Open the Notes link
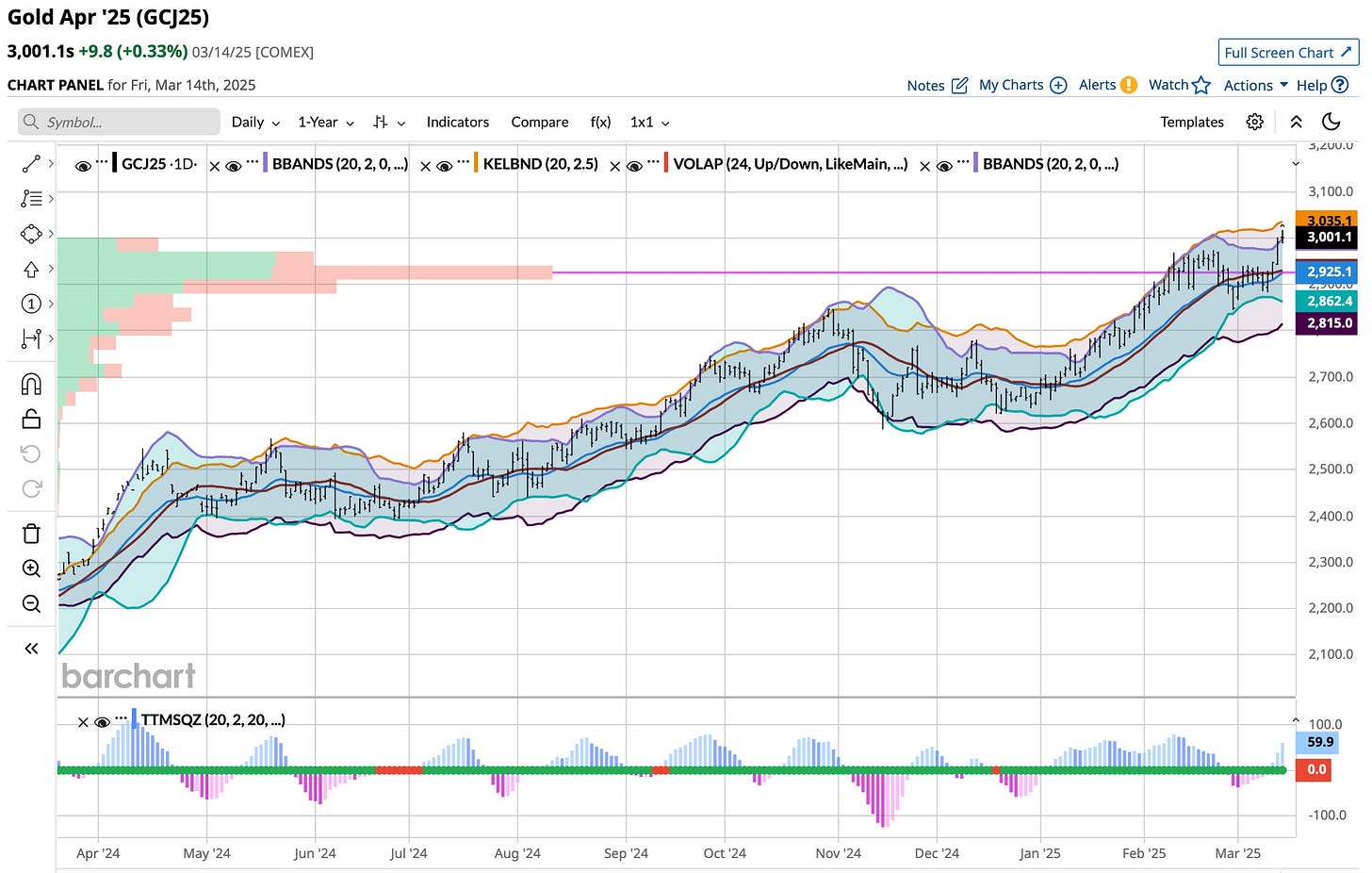Image resolution: width=1372 pixels, height=873 pixels. pyautogui.click(x=925, y=85)
